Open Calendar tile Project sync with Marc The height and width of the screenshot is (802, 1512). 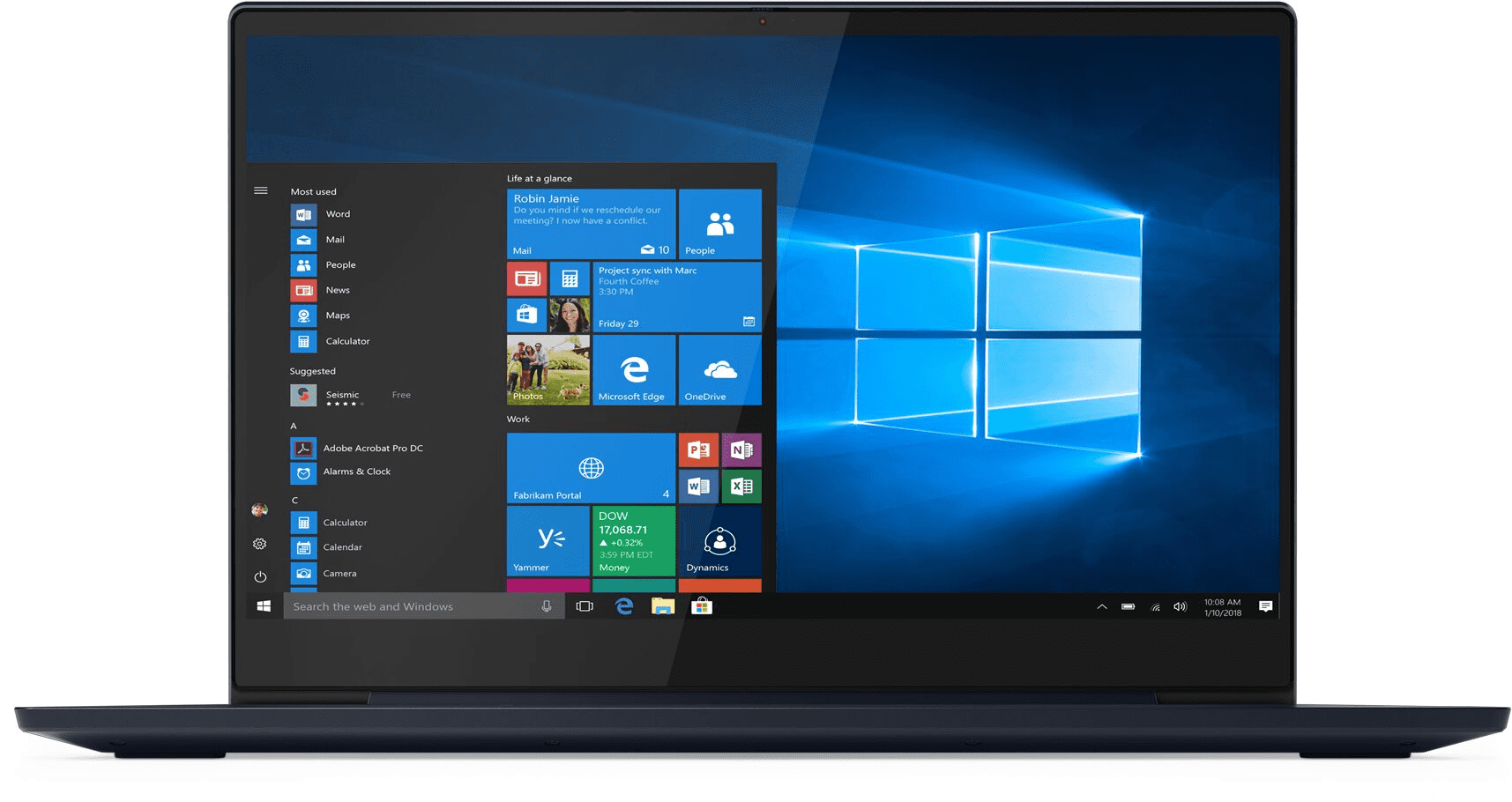click(677, 297)
